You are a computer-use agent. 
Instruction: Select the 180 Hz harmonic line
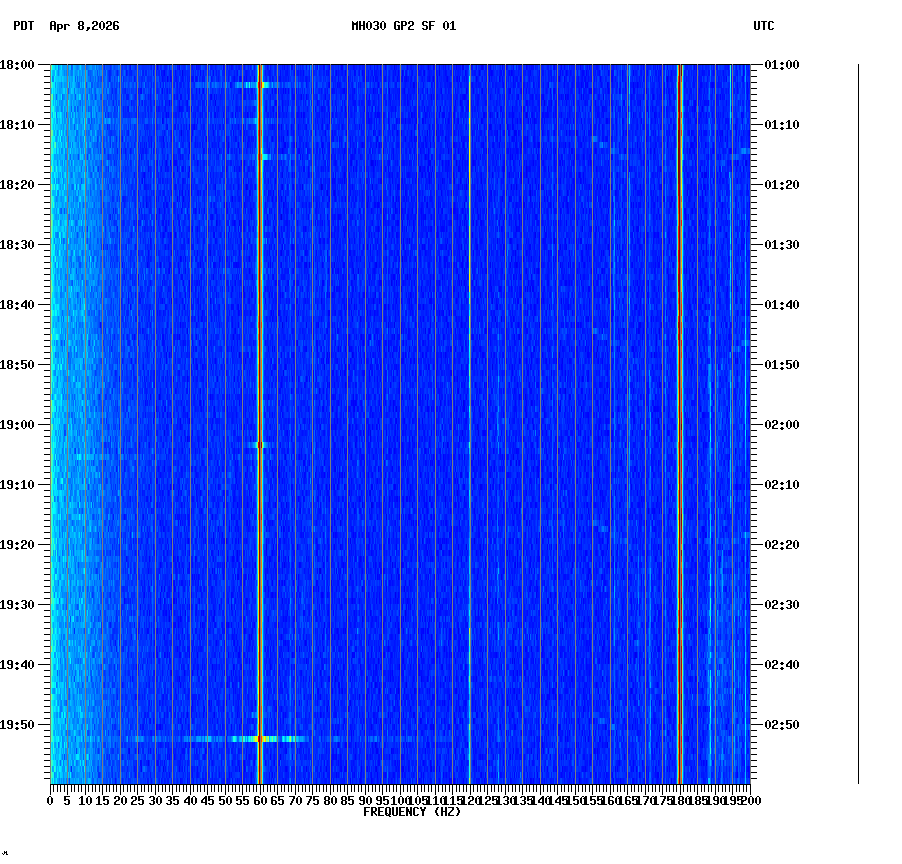pyautogui.click(x=681, y=400)
